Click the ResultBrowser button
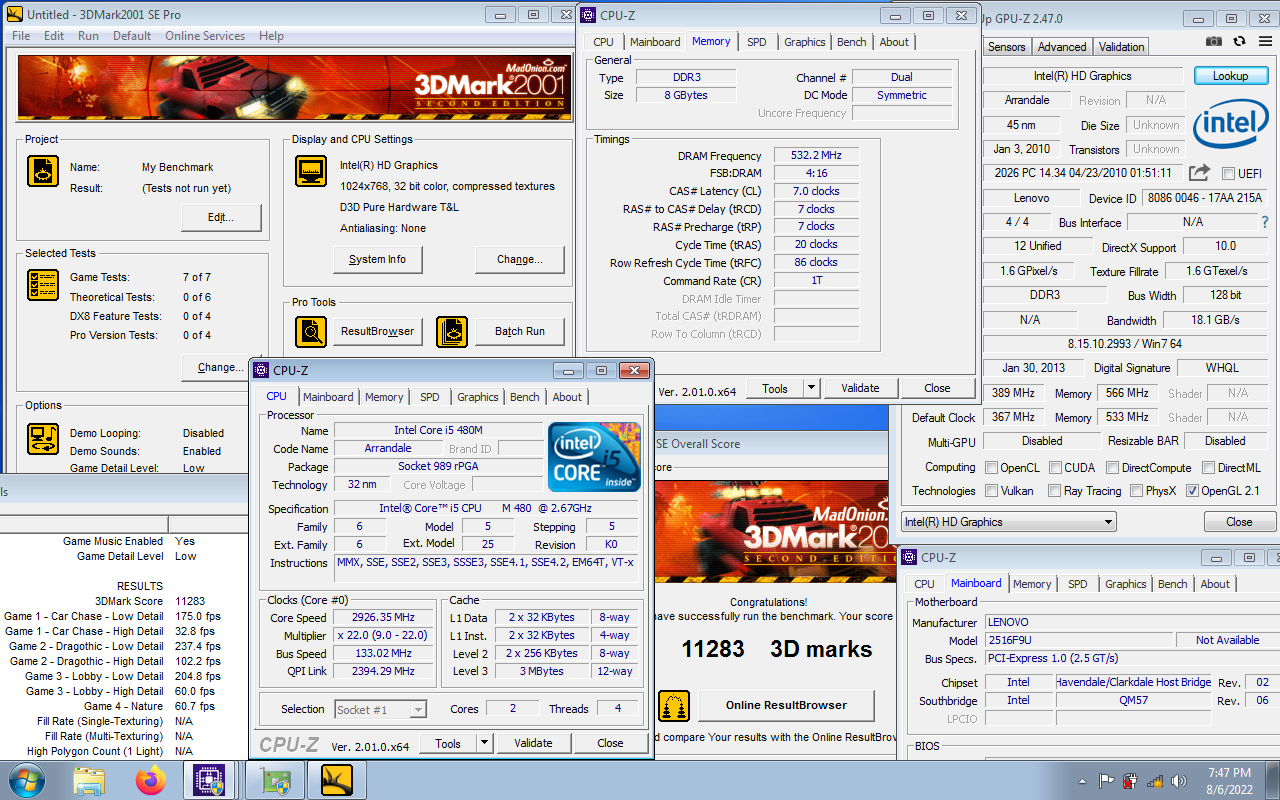Image resolution: width=1280 pixels, height=800 pixels. tap(377, 332)
